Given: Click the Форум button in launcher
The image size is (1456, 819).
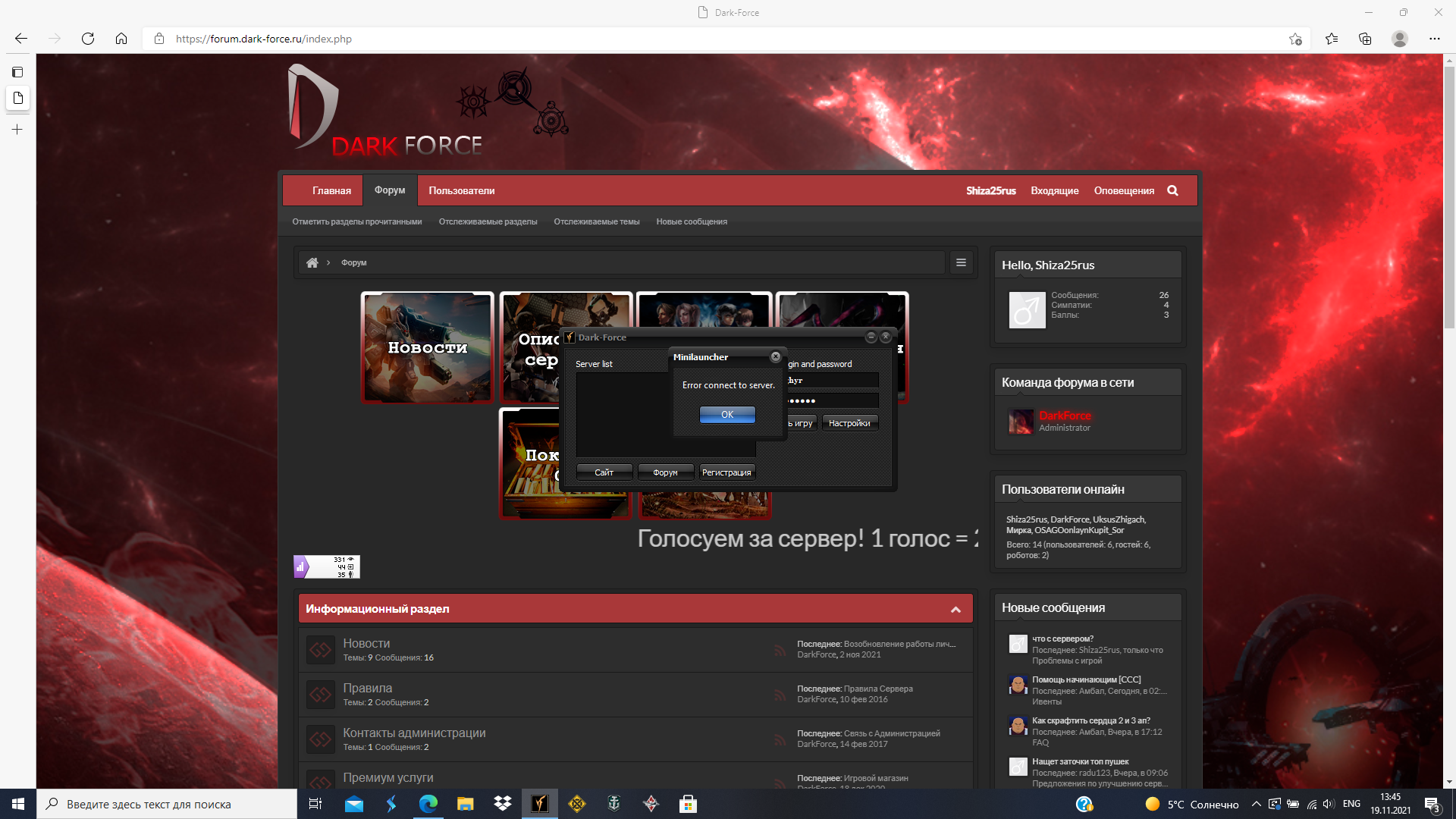Looking at the screenshot, I should tap(665, 472).
